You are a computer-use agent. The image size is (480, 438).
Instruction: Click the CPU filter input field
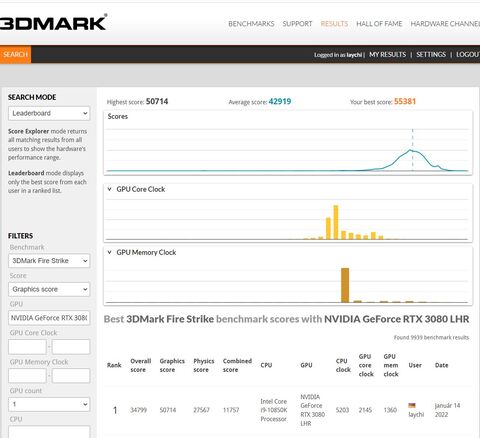tap(49, 432)
